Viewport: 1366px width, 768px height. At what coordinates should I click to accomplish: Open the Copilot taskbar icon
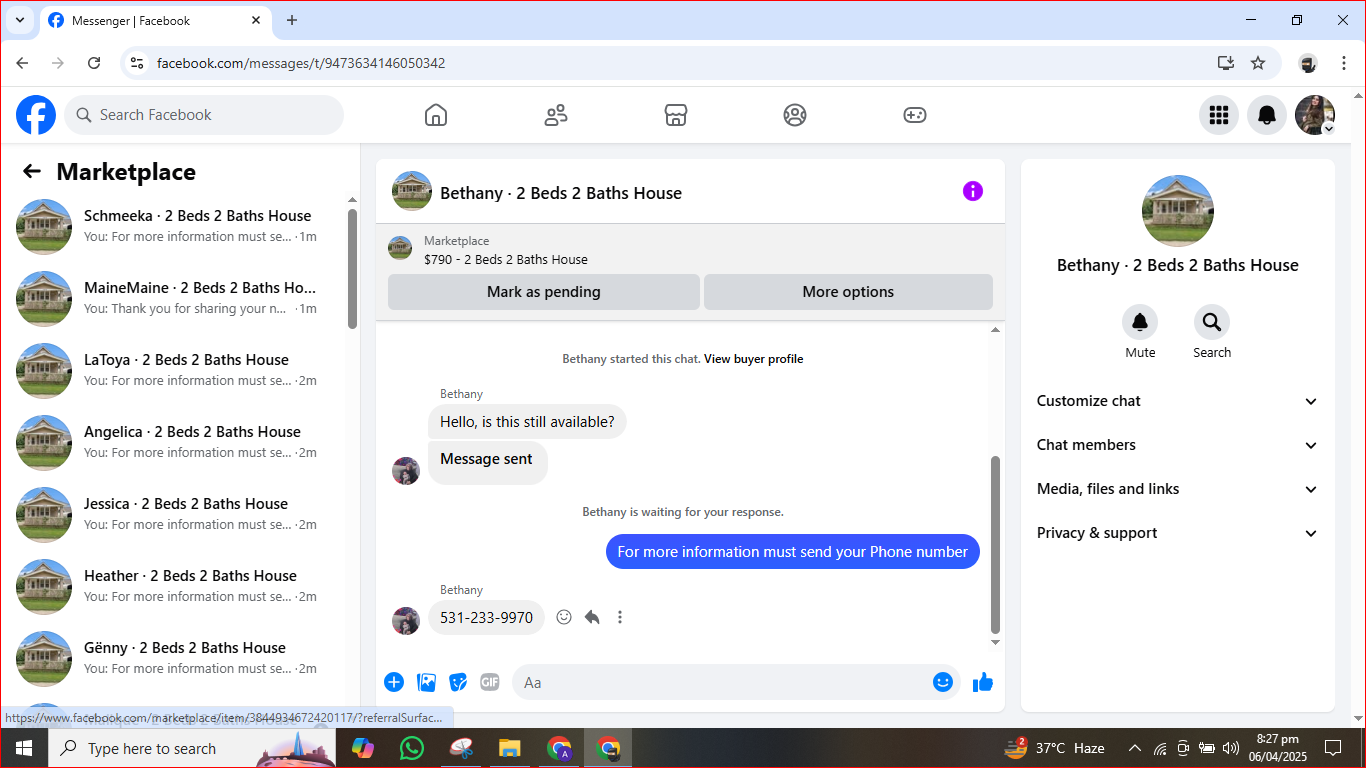[x=362, y=748]
